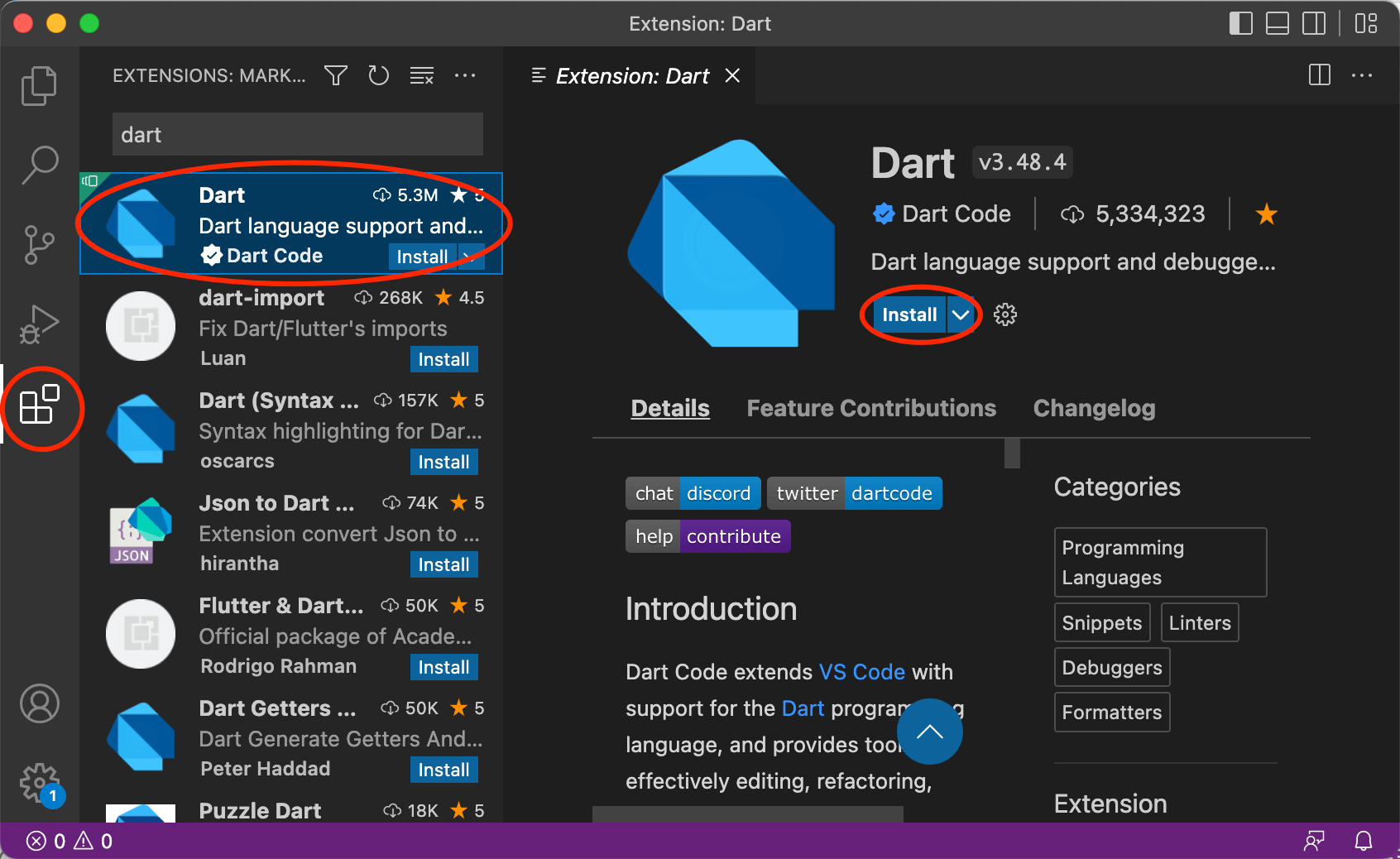Select the Dart extension in the list
This screenshot has width=1400, height=859.
click(291, 223)
